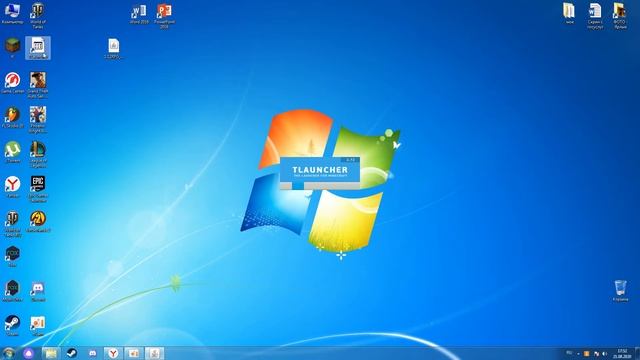Open the Recycle Bin
The image size is (640, 360).
tap(620, 291)
